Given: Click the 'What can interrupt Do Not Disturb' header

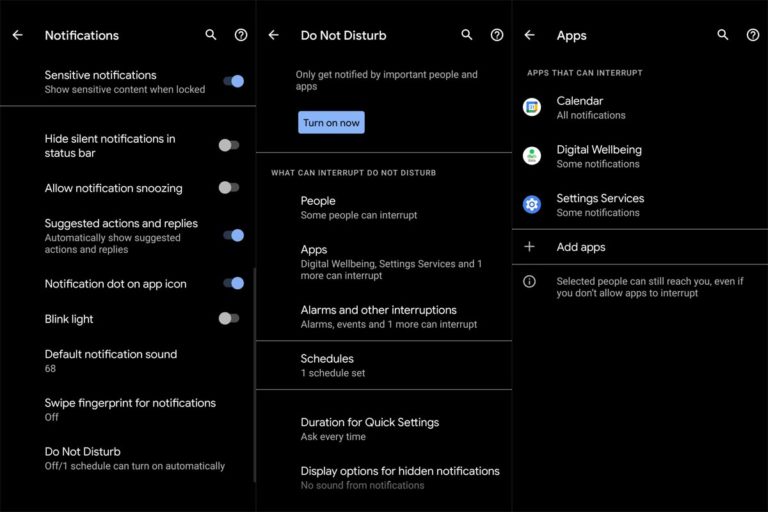Looking at the screenshot, I should (x=353, y=172).
